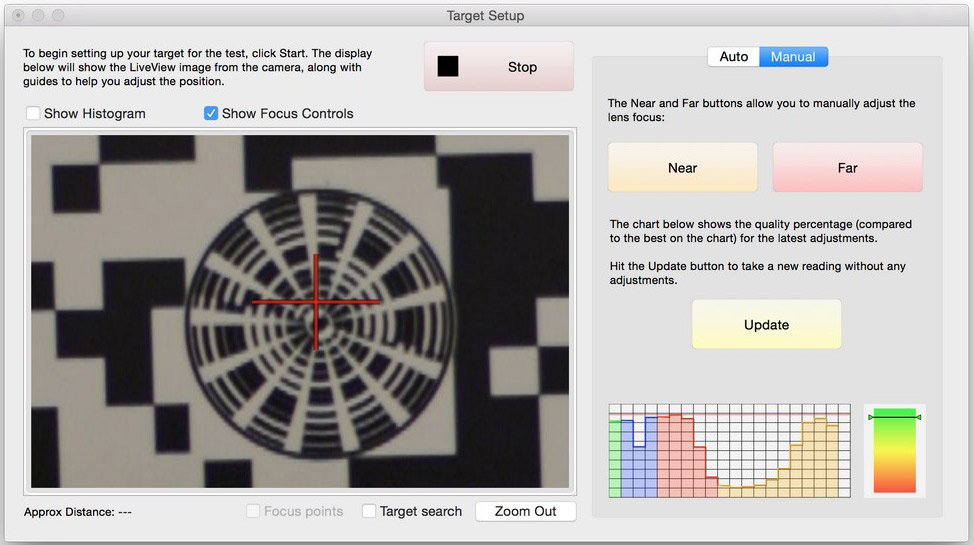Switch to the Auto tab
The height and width of the screenshot is (545, 974).
(x=734, y=57)
